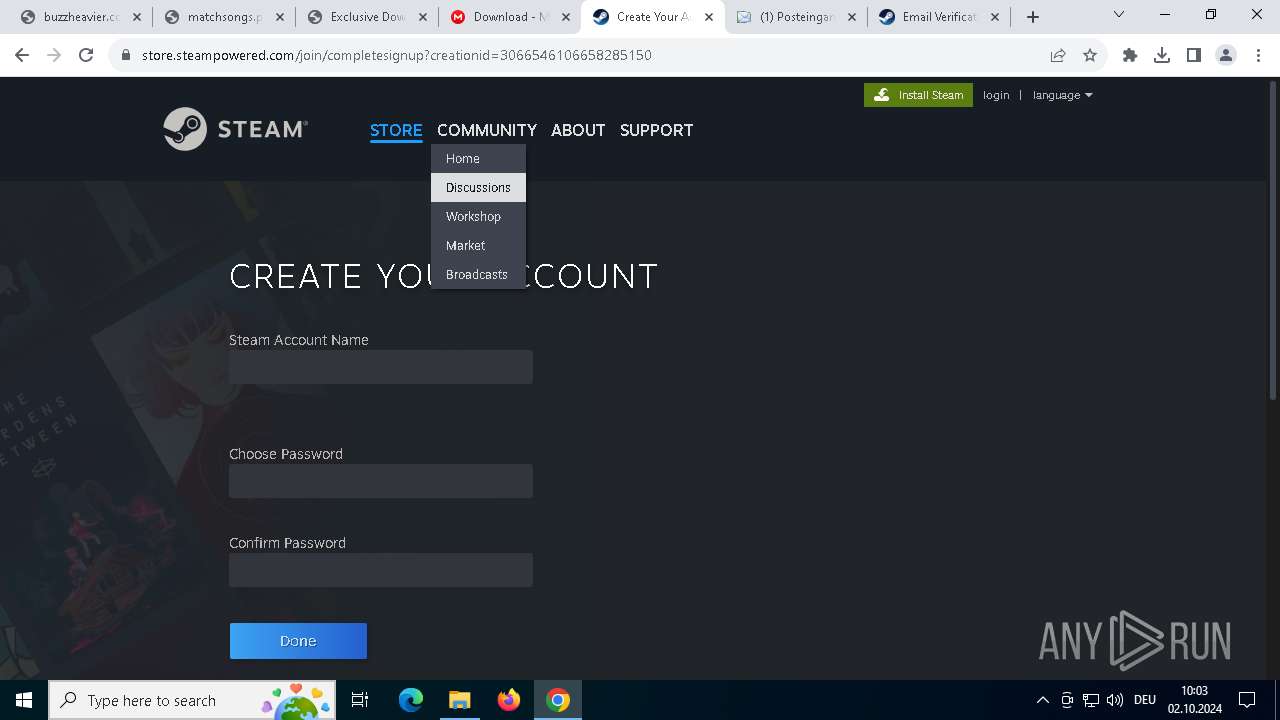
Task: Click the taskbar search box
Action: (x=192, y=700)
